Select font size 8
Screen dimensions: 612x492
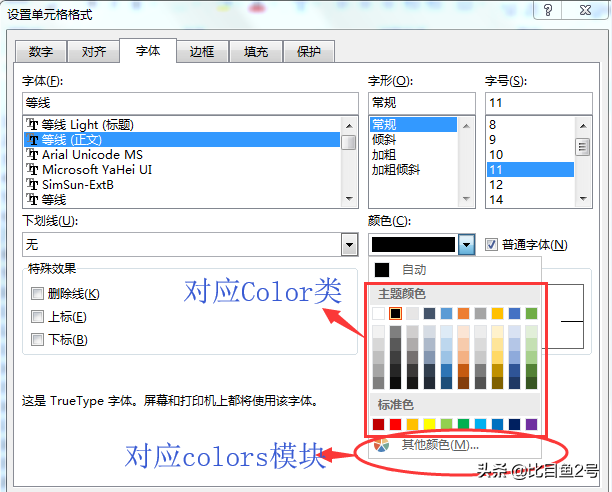point(530,125)
